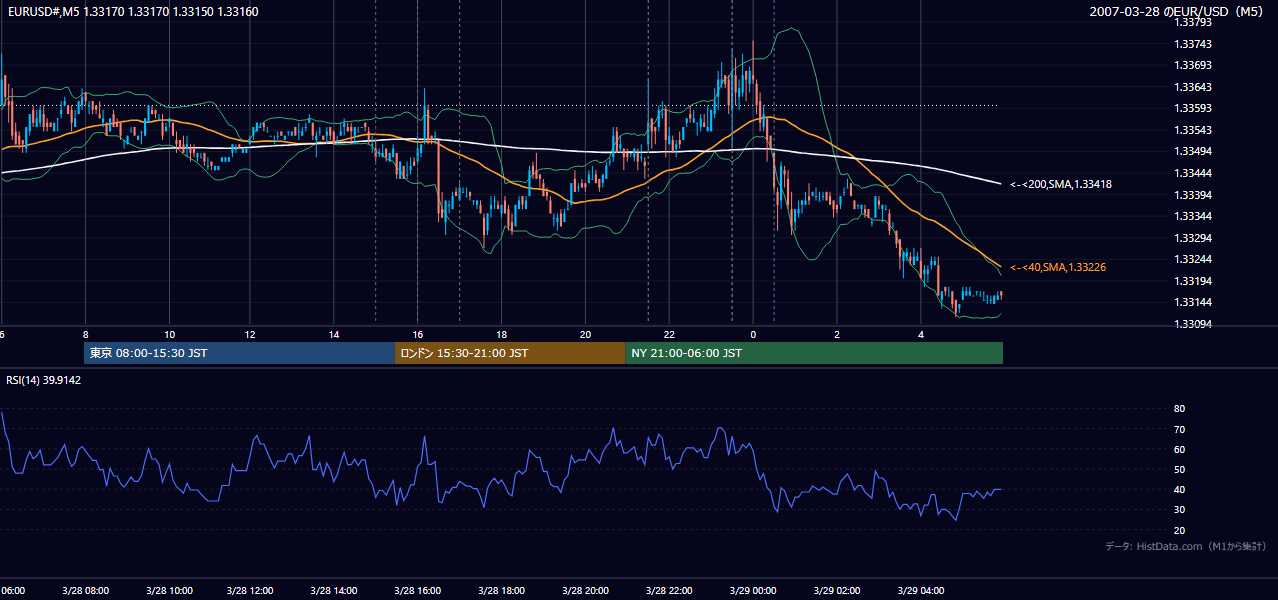Click price axis value 1.33094

(1192, 324)
